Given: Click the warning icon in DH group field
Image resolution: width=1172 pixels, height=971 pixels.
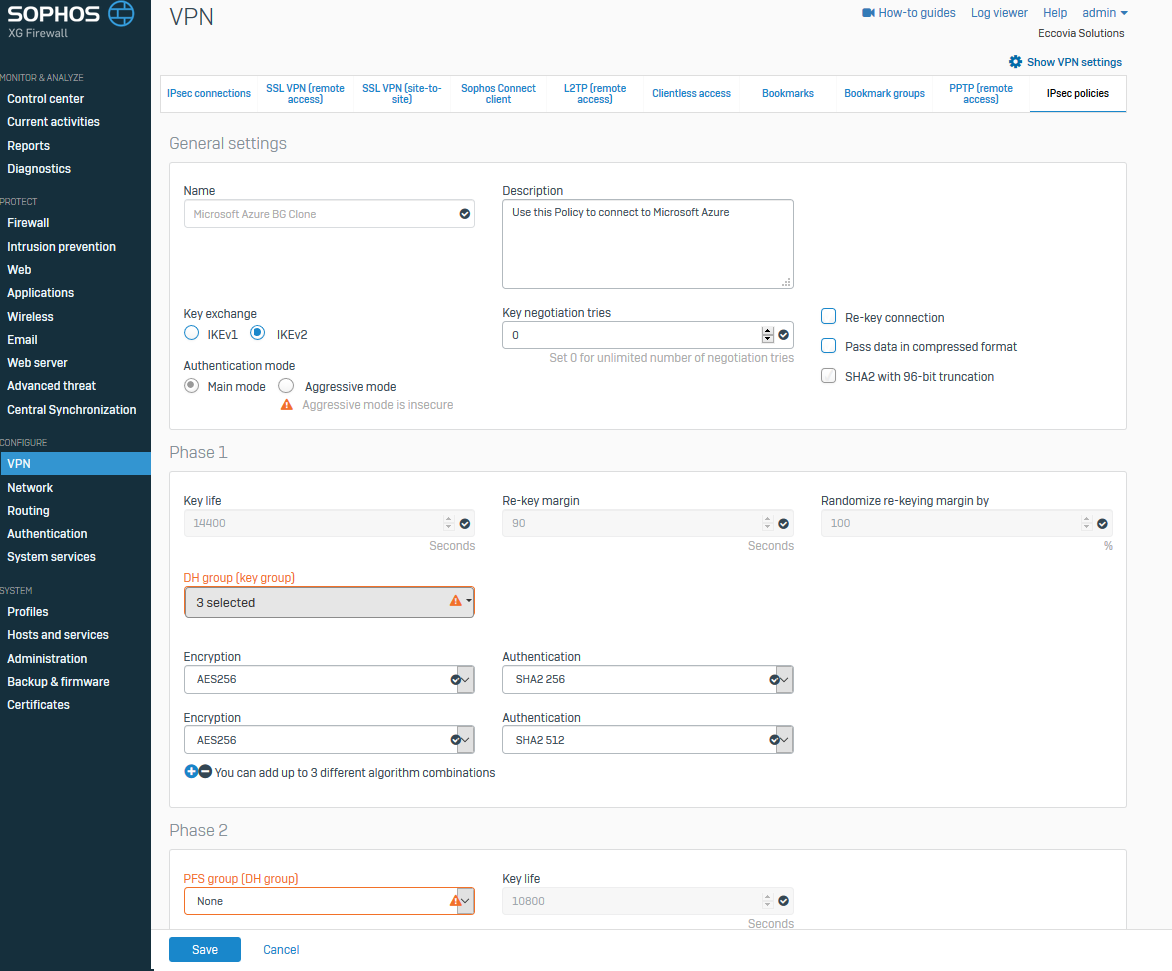Looking at the screenshot, I should 456,601.
